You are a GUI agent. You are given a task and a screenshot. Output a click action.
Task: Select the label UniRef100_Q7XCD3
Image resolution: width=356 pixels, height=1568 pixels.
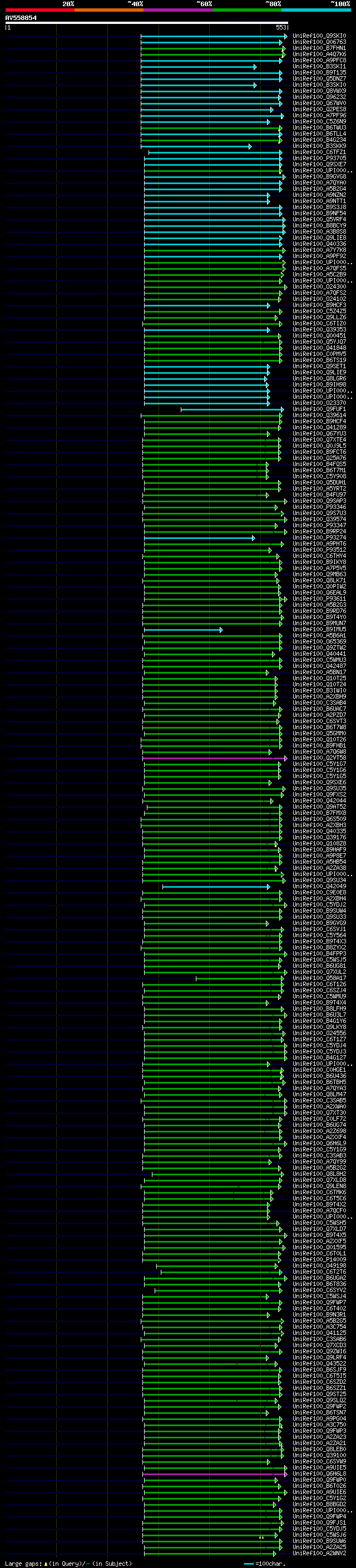pyautogui.click(x=319, y=1345)
